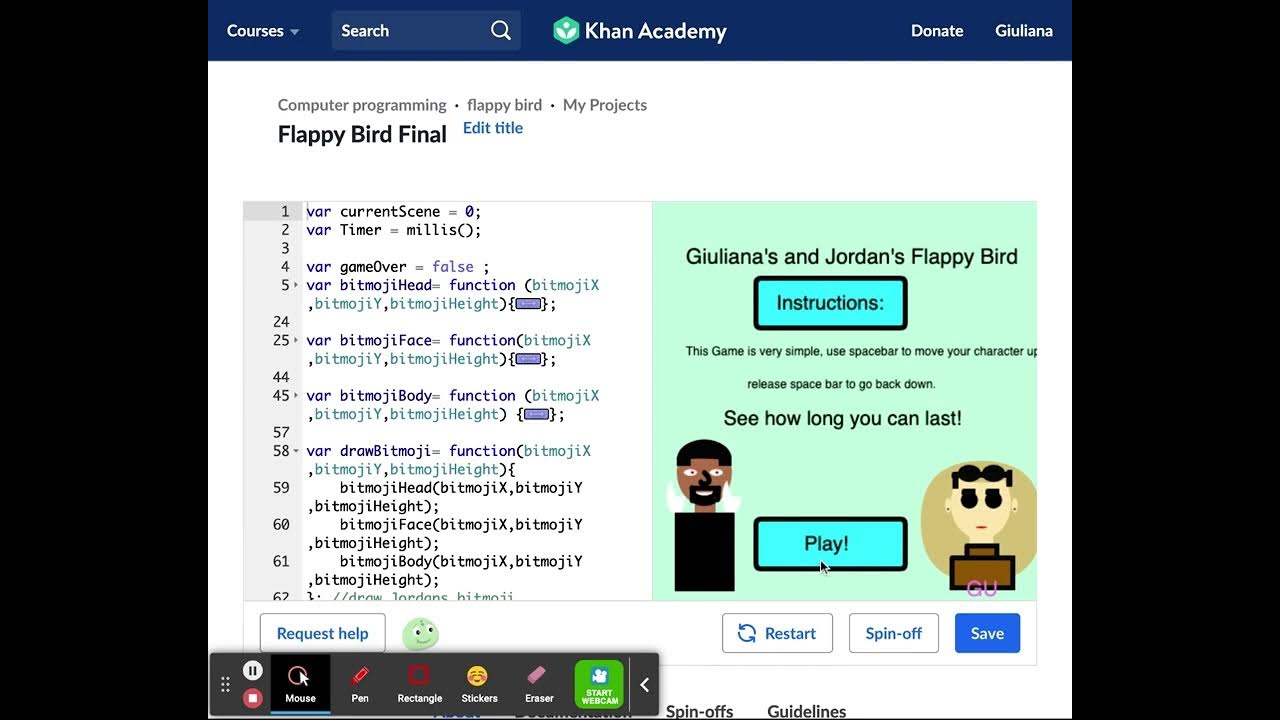Viewport: 1280px width, 720px height.
Task: Click Request help button
Action: tap(322, 633)
